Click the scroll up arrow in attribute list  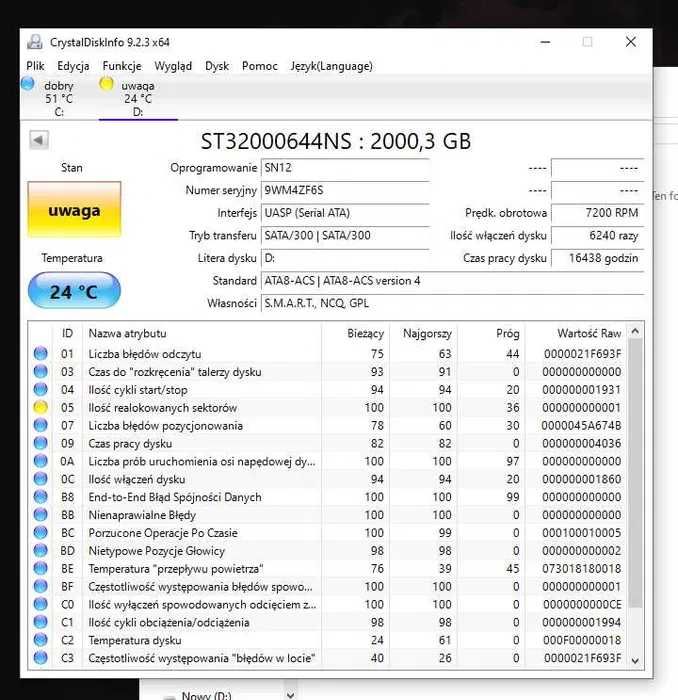(635, 331)
